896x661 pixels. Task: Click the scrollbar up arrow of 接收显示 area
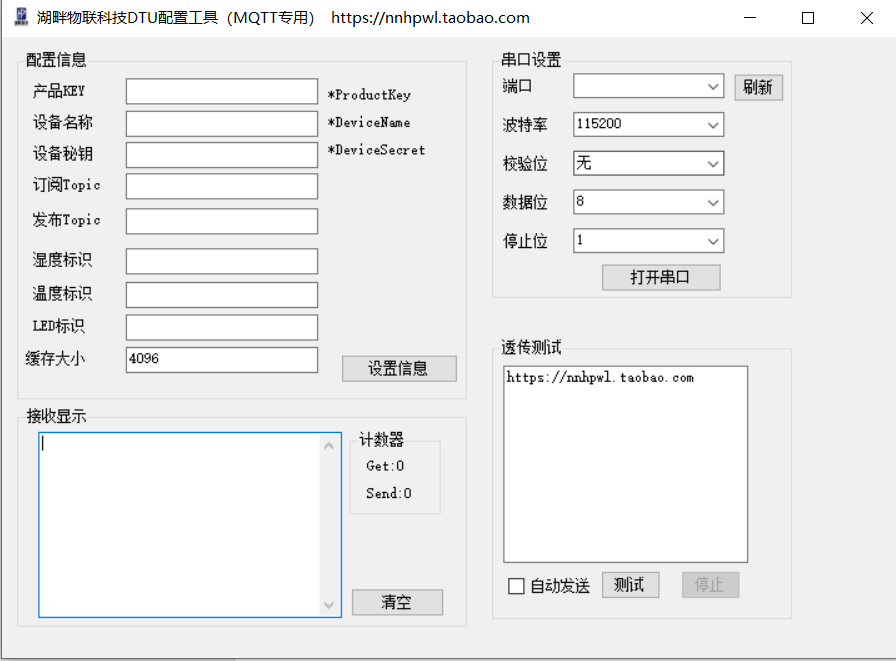coord(329,444)
